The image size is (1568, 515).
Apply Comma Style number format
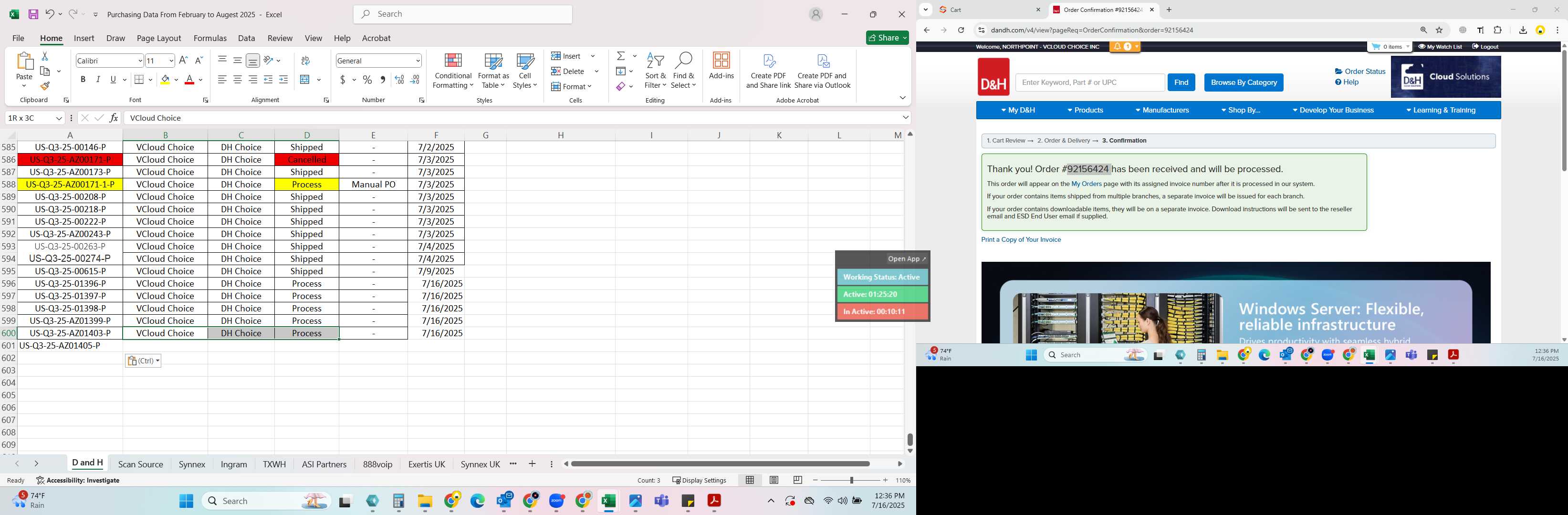point(383,80)
